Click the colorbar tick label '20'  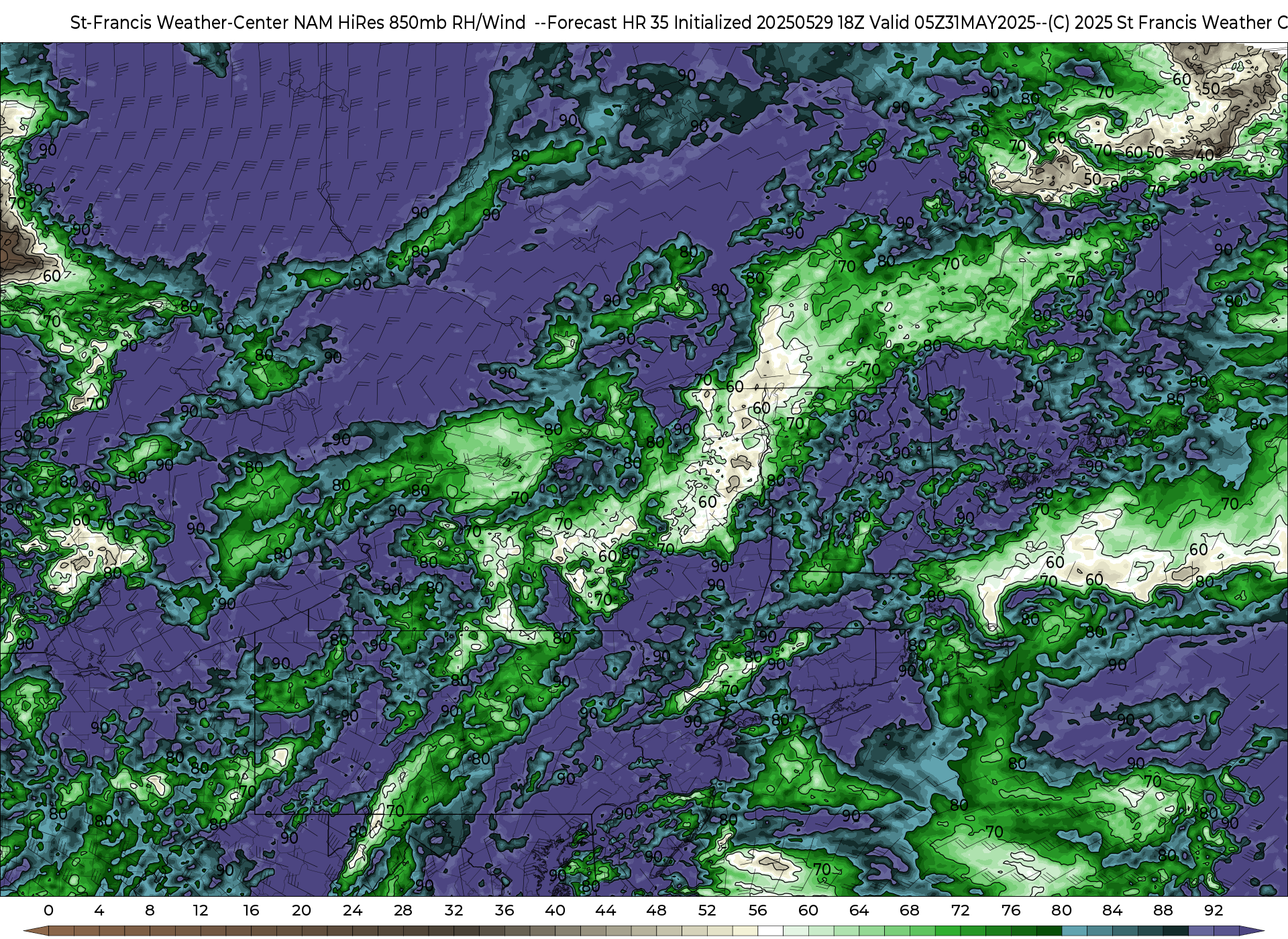click(302, 911)
